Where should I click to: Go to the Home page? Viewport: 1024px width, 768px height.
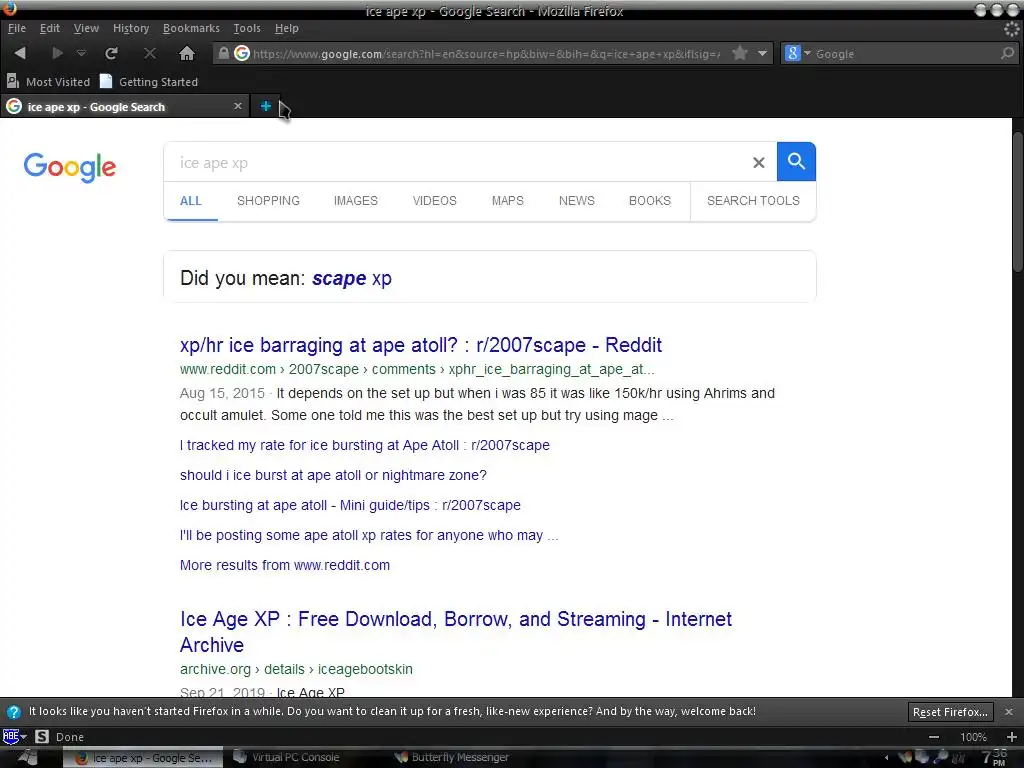point(187,54)
